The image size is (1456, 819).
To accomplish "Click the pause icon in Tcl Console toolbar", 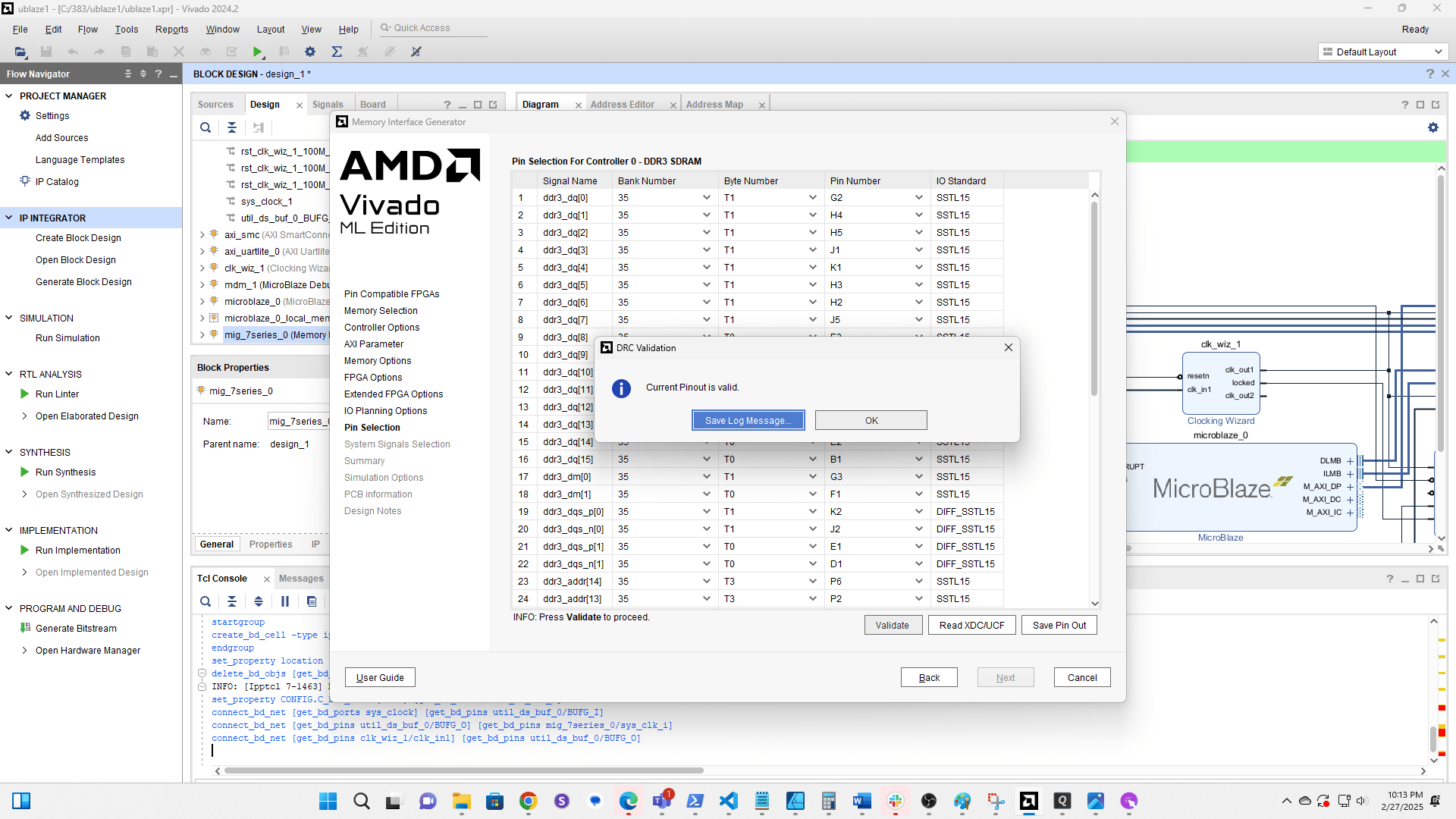I will click(285, 601).
